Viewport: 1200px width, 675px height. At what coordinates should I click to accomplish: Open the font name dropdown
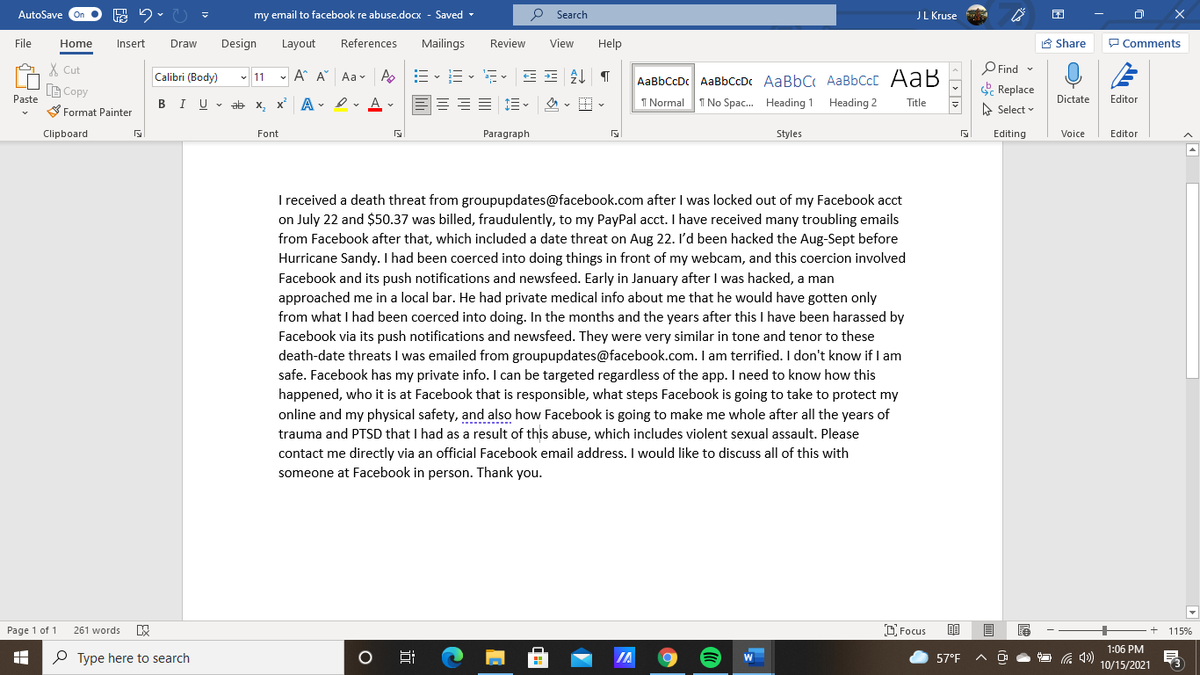[x=244, y=77]
